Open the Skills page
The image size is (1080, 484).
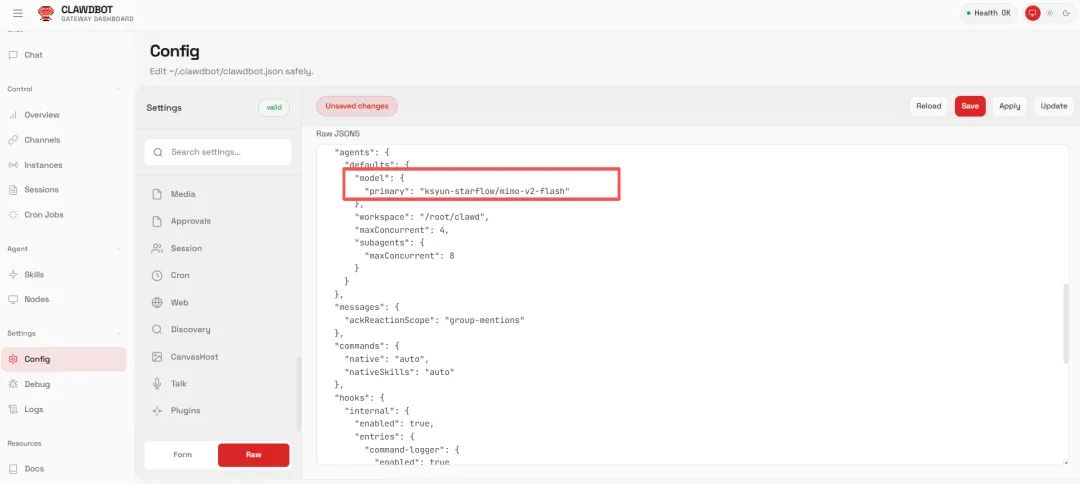pos(34,274)
